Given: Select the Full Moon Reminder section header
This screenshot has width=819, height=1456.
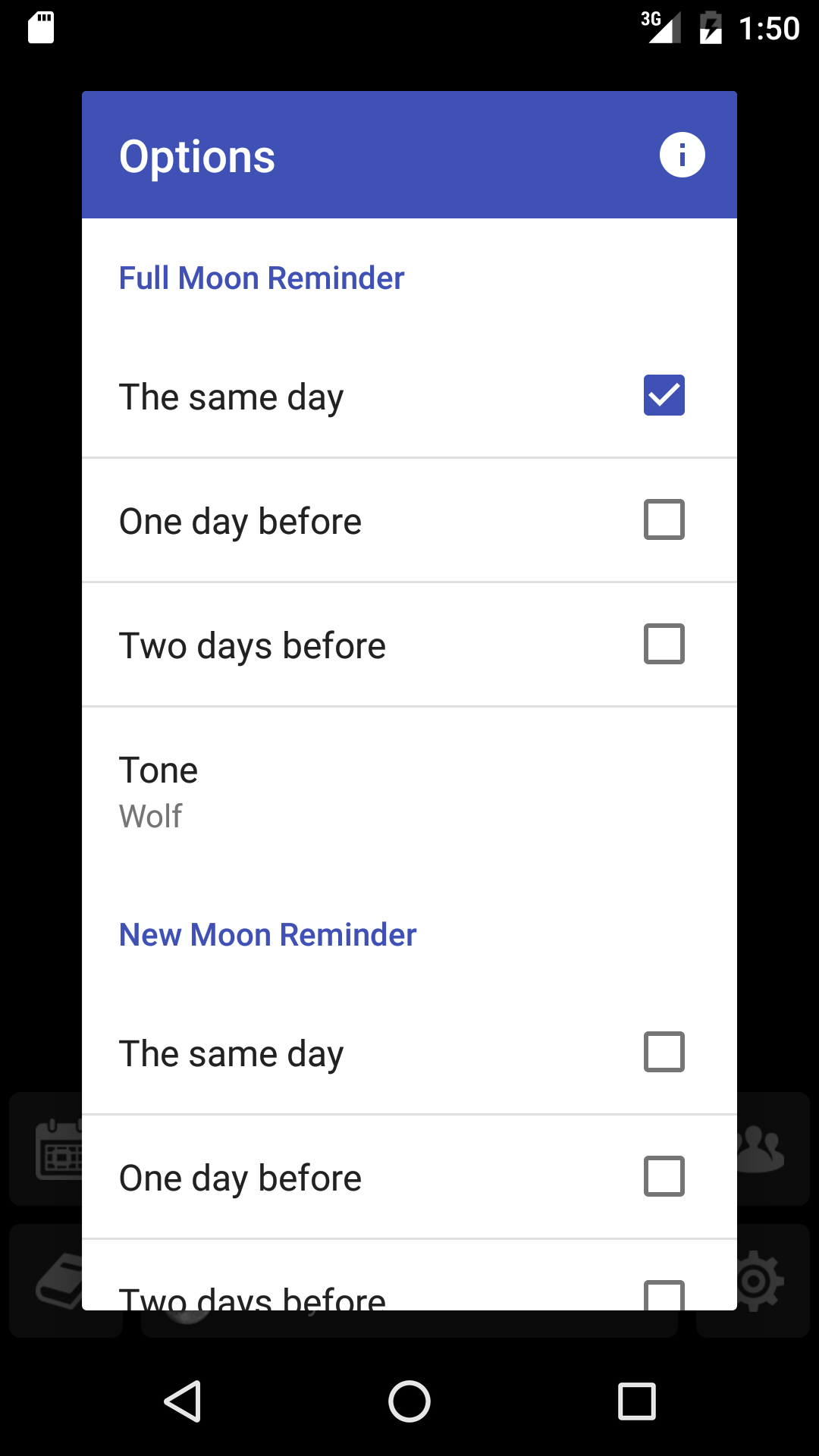Looking at the screenshot, I should coord(262,278).
